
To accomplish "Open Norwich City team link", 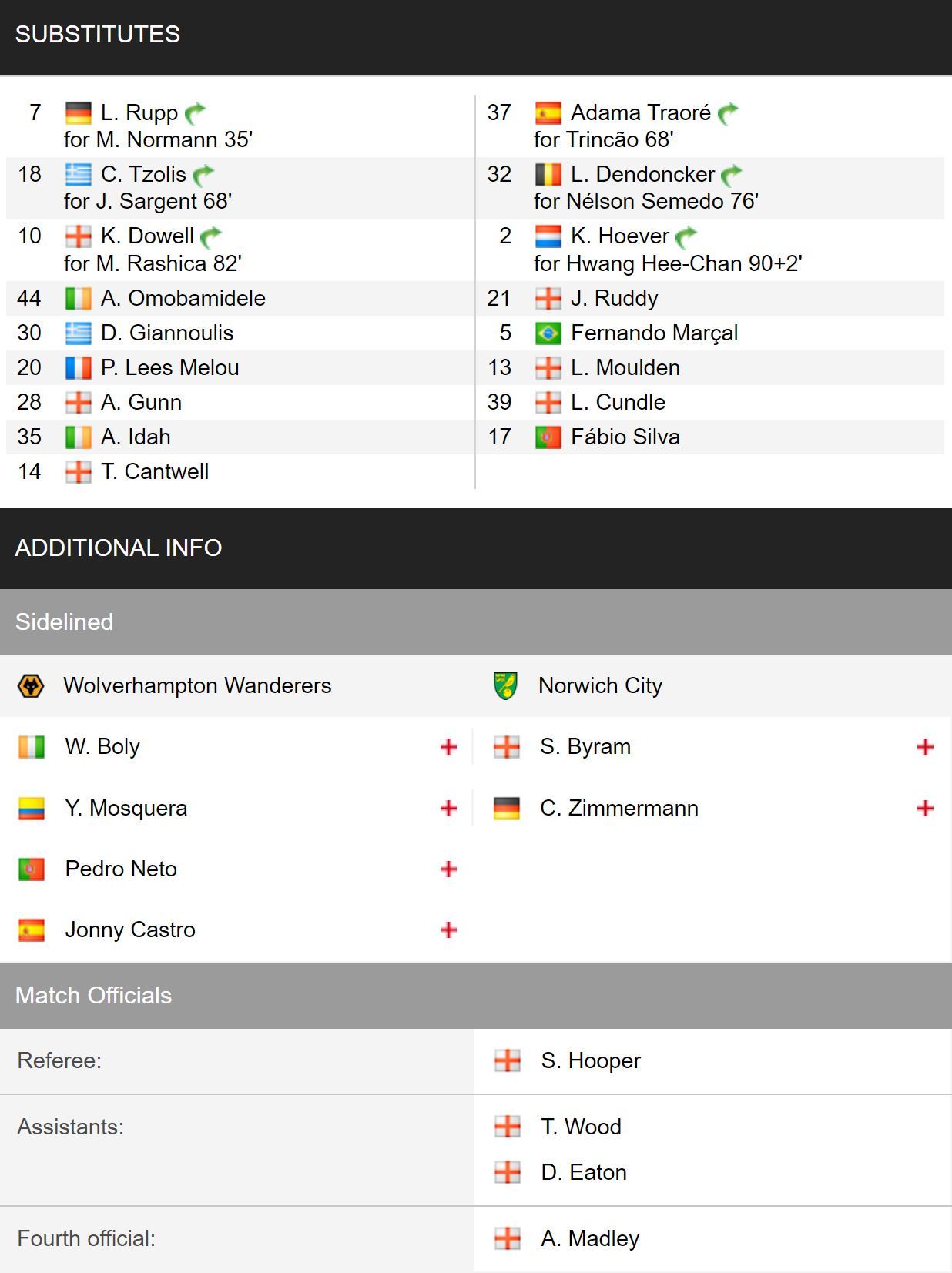I will tap(600, 685).
